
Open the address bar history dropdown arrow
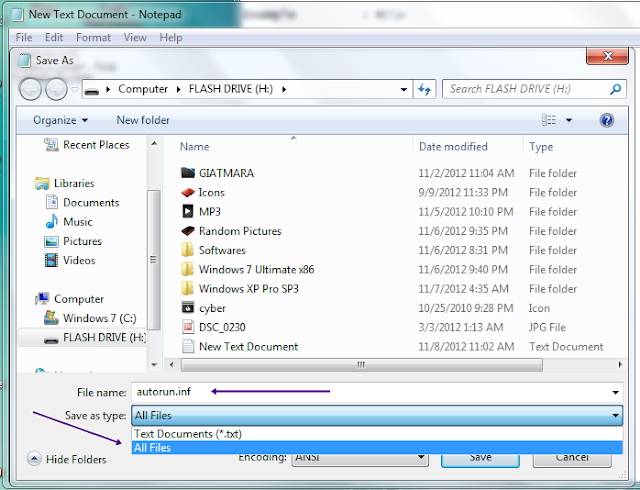point(404,89)
